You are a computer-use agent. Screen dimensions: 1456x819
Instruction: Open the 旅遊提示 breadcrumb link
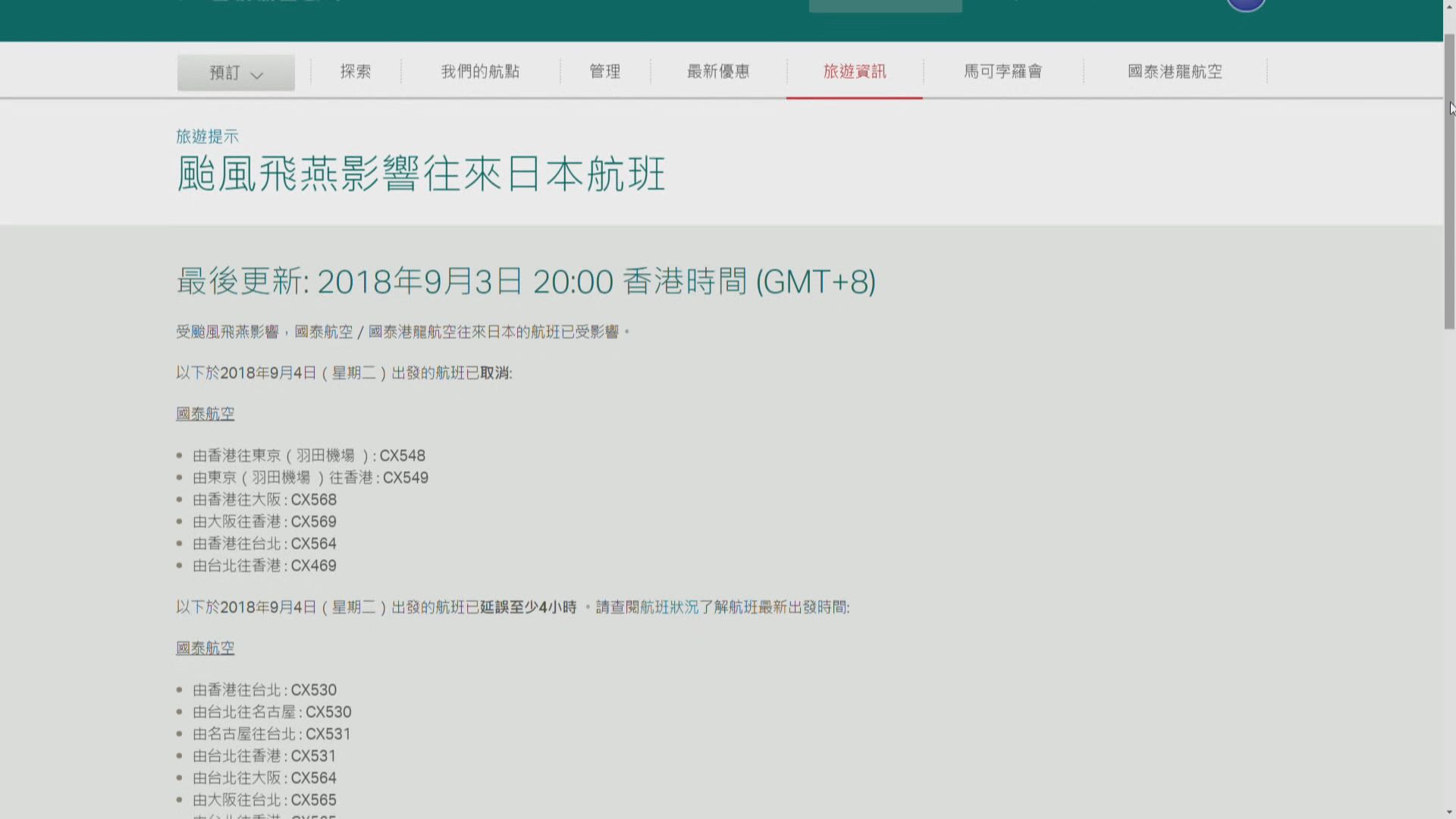click(207, 136)
